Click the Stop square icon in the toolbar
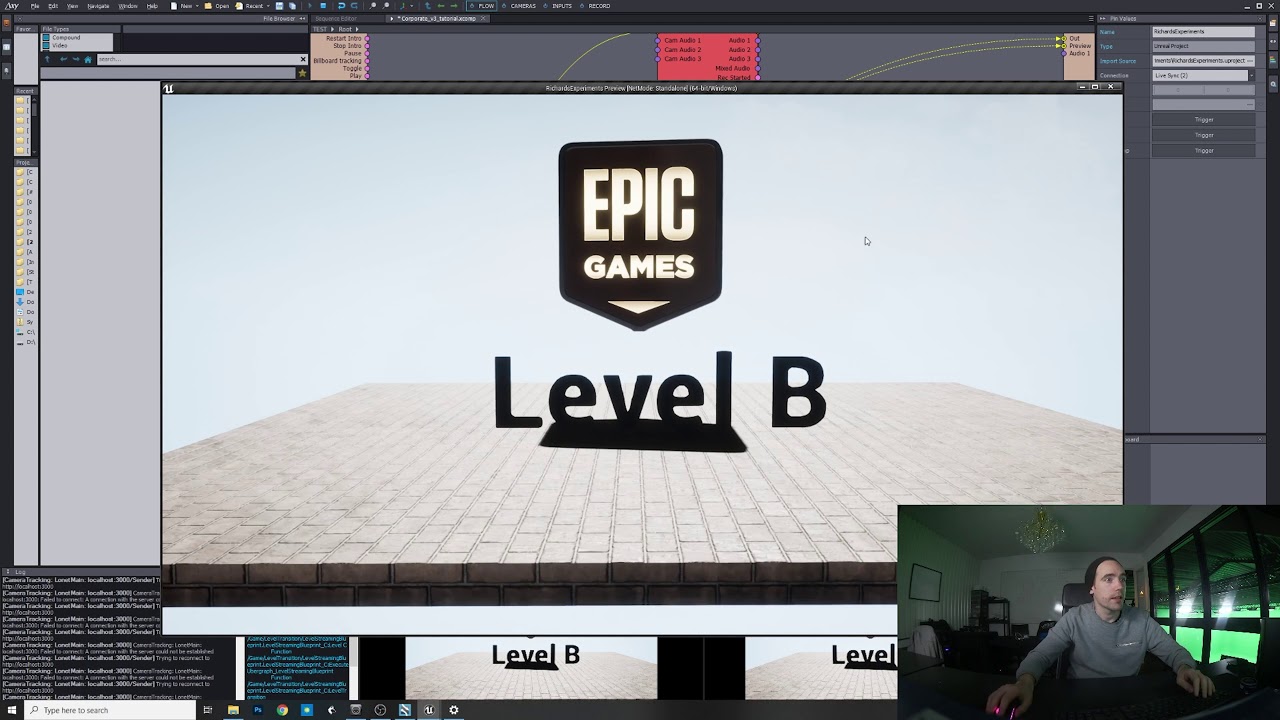The width and height of the screenshot is (1280, 720). pyautogui.click(x=323, y=6)
